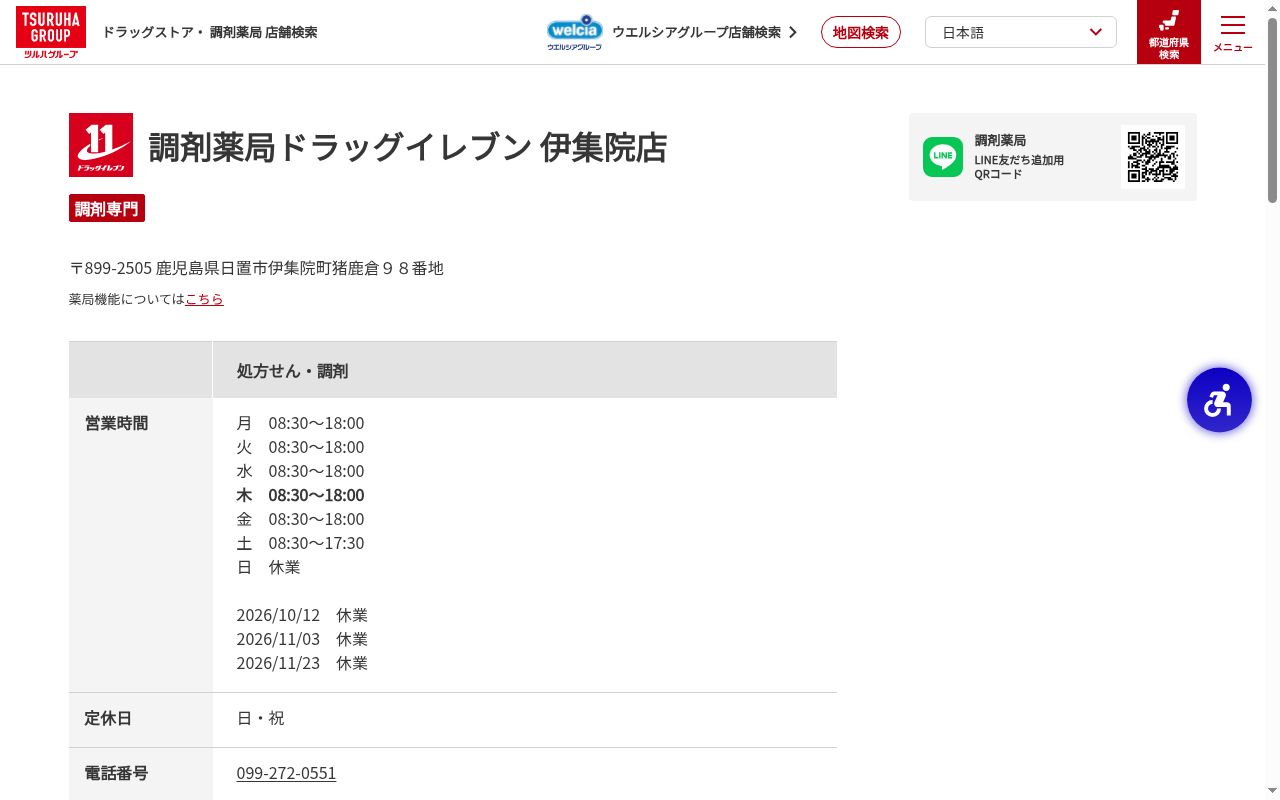Viewport: 1280px width, 800px height.
Task: Click the Welcia group logo
Action: [575, 32]
